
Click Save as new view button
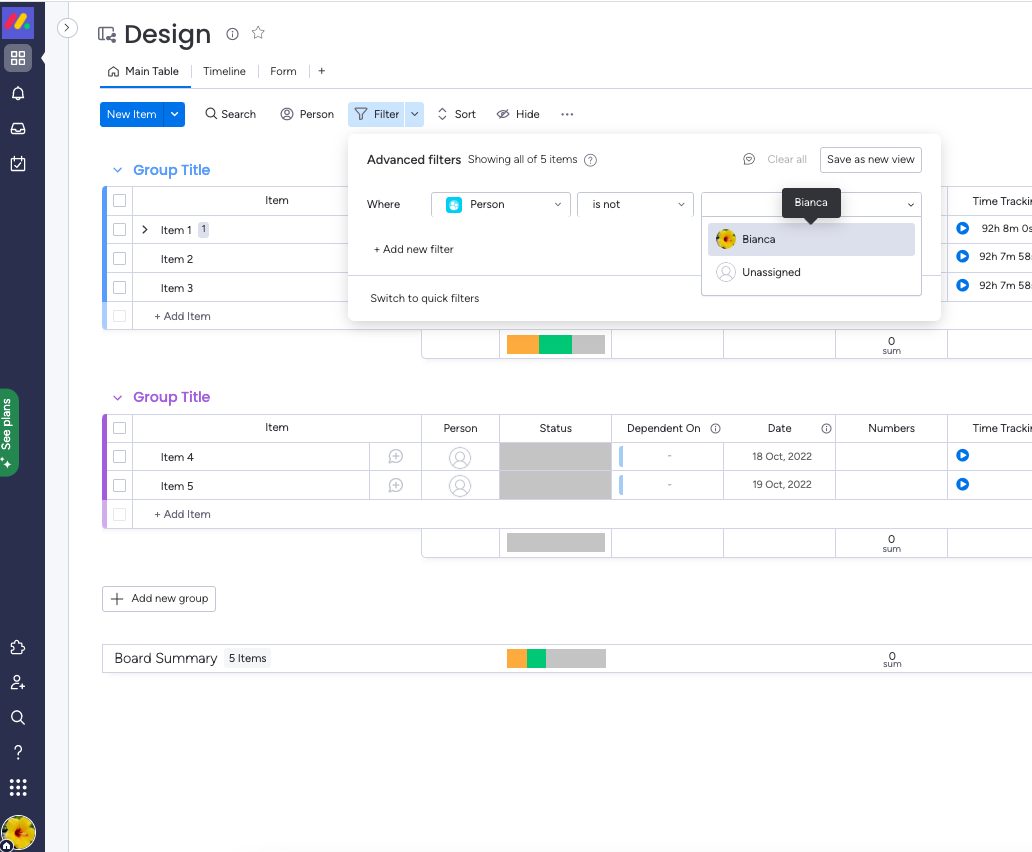(870, 160)
